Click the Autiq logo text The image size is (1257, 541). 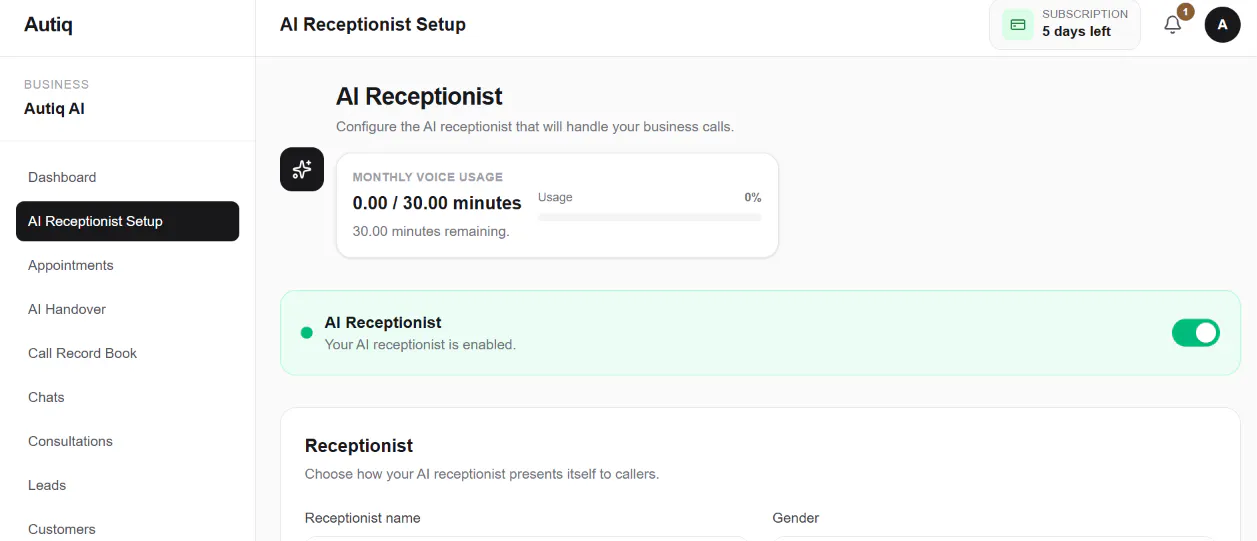click(48, 24)
